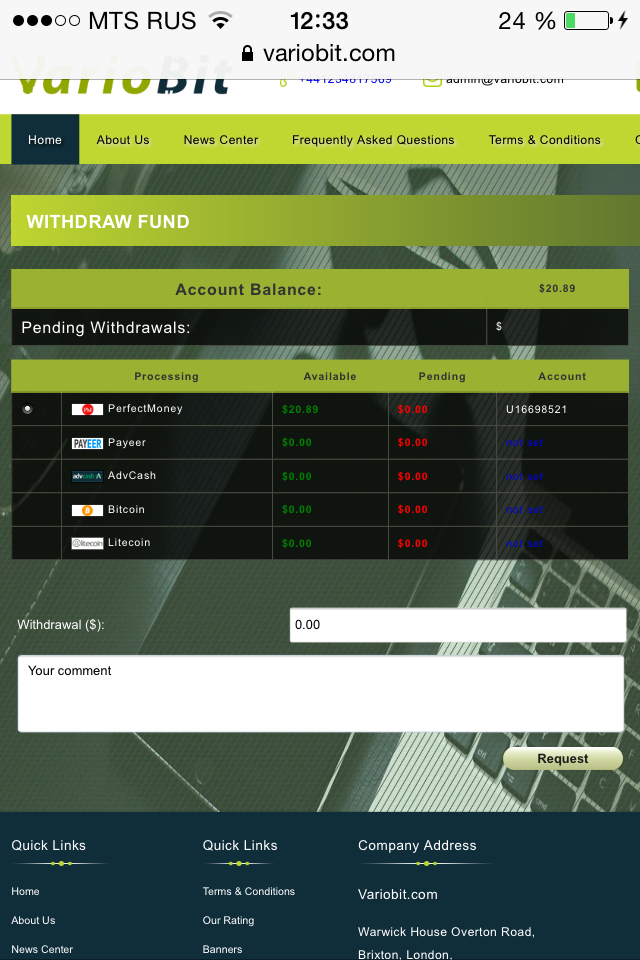Screen dimensions: 640x960
Task: Open the Home menu tab
Action: coord(45,140)
